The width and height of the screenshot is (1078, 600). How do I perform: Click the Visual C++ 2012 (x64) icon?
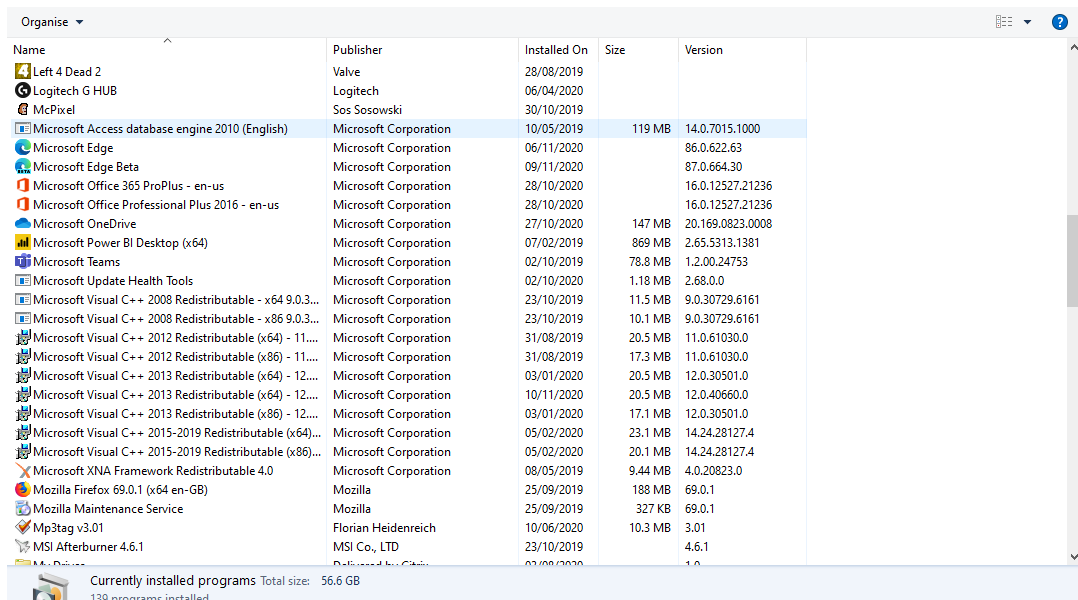(23, 337)
